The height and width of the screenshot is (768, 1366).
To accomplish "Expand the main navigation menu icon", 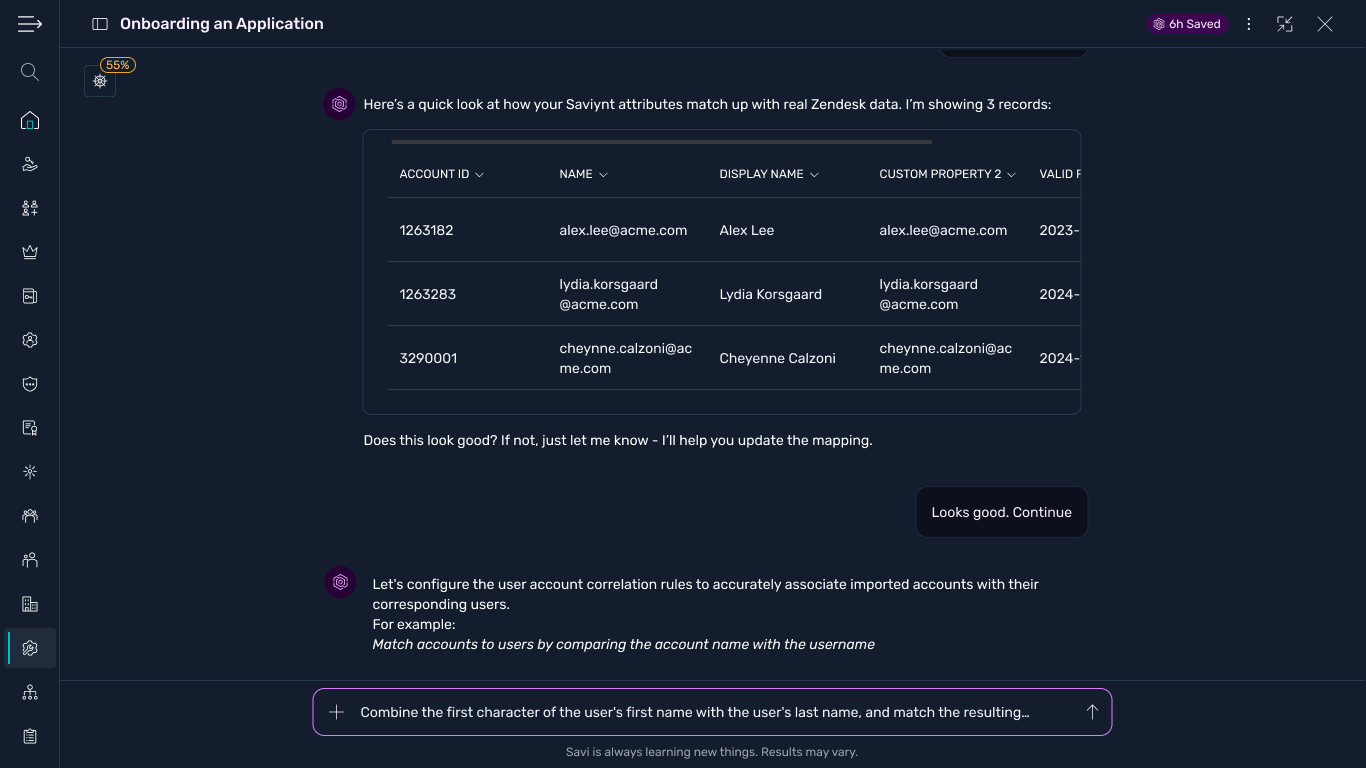I will click(30, 24).
